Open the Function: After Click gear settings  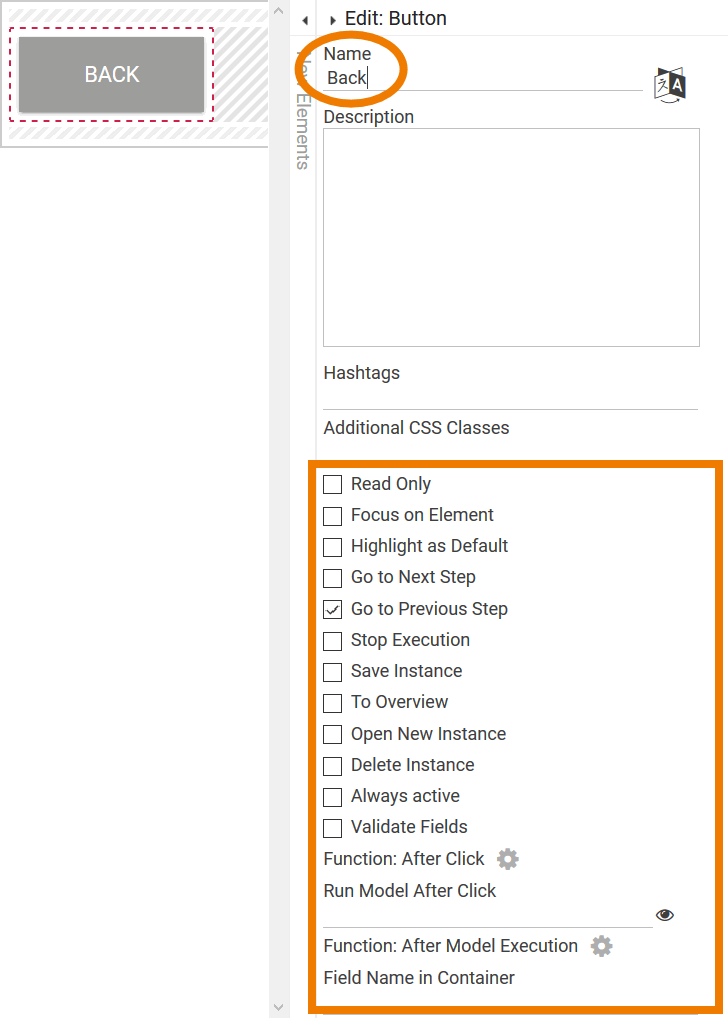(507, 859)
